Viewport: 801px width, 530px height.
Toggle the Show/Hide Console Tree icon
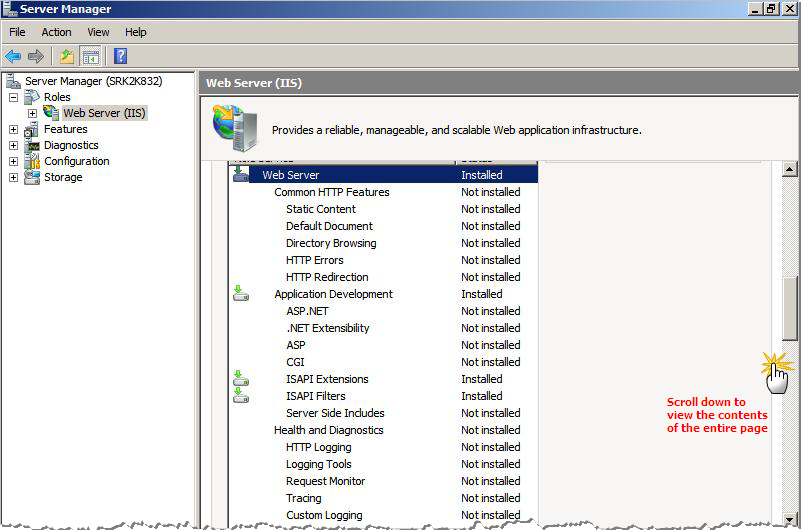(x=90, y=56)
